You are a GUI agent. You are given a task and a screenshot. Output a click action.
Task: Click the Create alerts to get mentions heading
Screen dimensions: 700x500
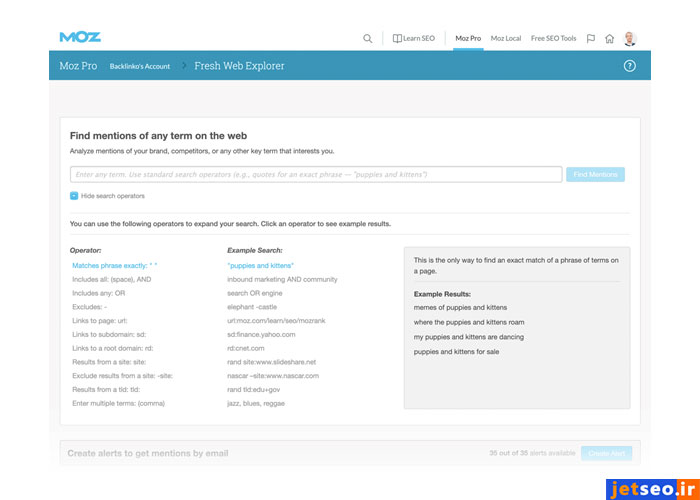pos(148,454)
